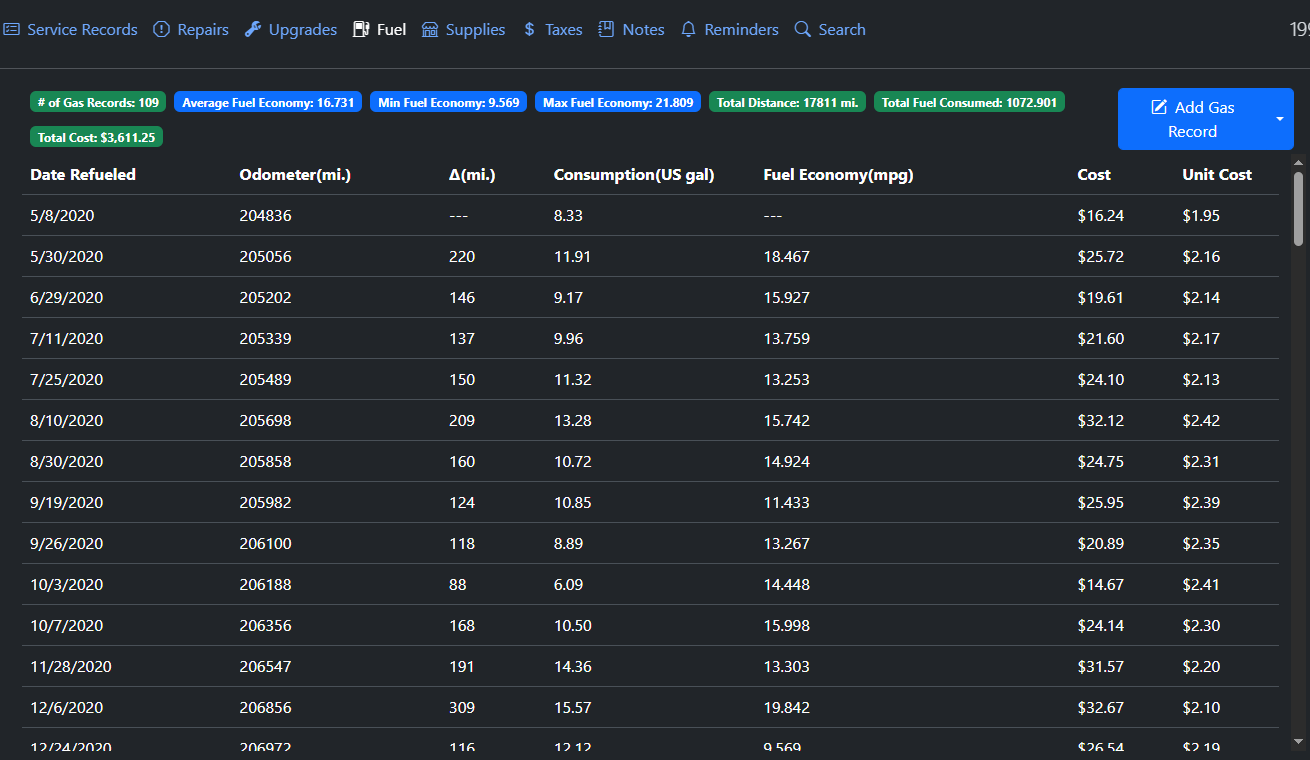This screenshot has width=1310, height=760.
Task: Click the Taxes dollar sign icon
Action: coord(529,30)
